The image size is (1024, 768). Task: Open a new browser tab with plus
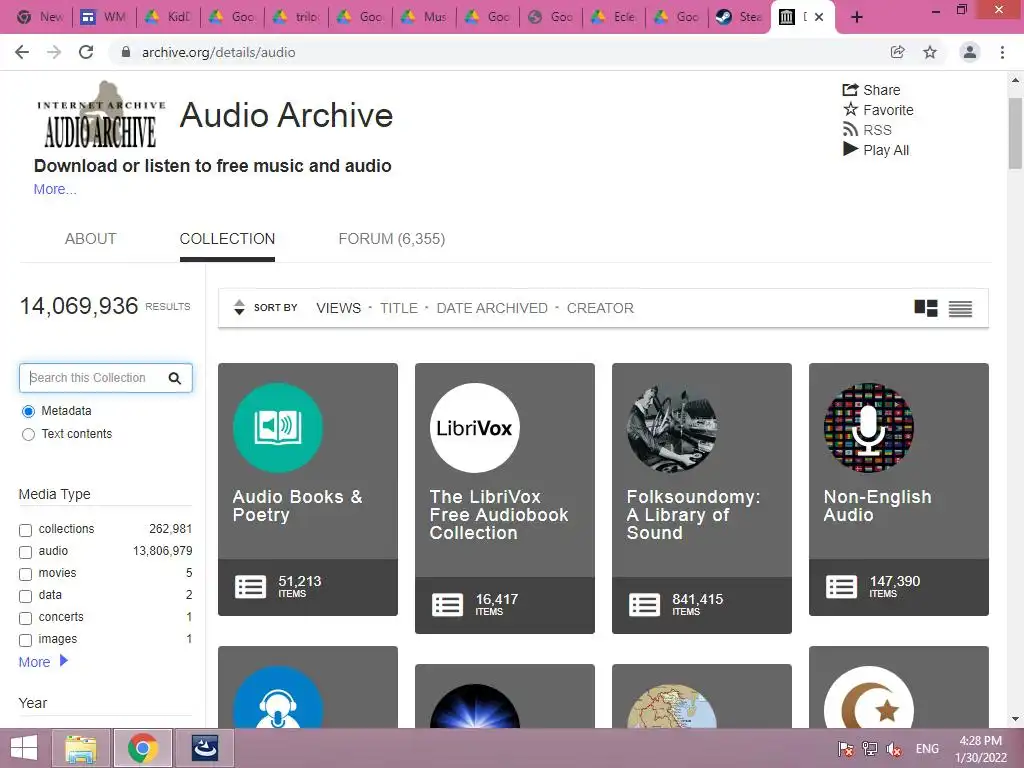857,18
